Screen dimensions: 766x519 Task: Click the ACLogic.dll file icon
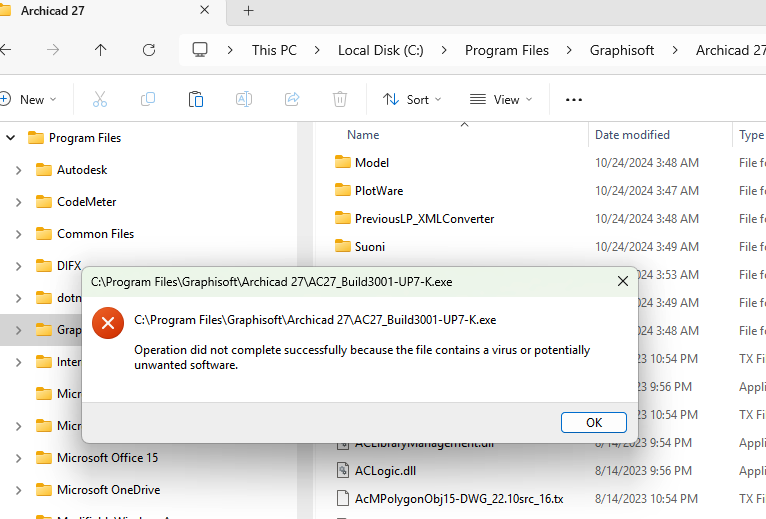(343, 470)
